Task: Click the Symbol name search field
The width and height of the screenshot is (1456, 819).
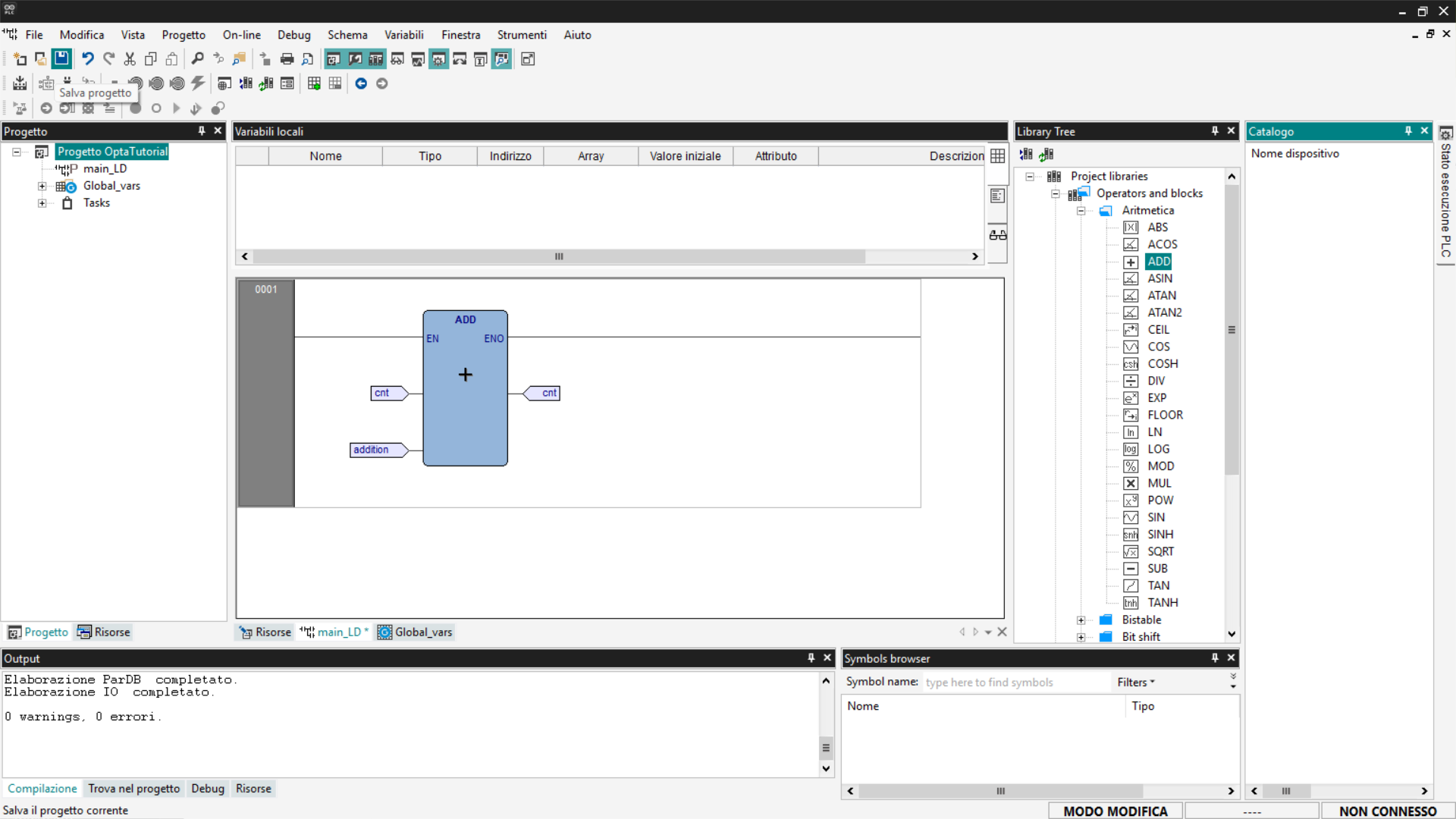Action: pyautogui.click(x=1015, y=682)
